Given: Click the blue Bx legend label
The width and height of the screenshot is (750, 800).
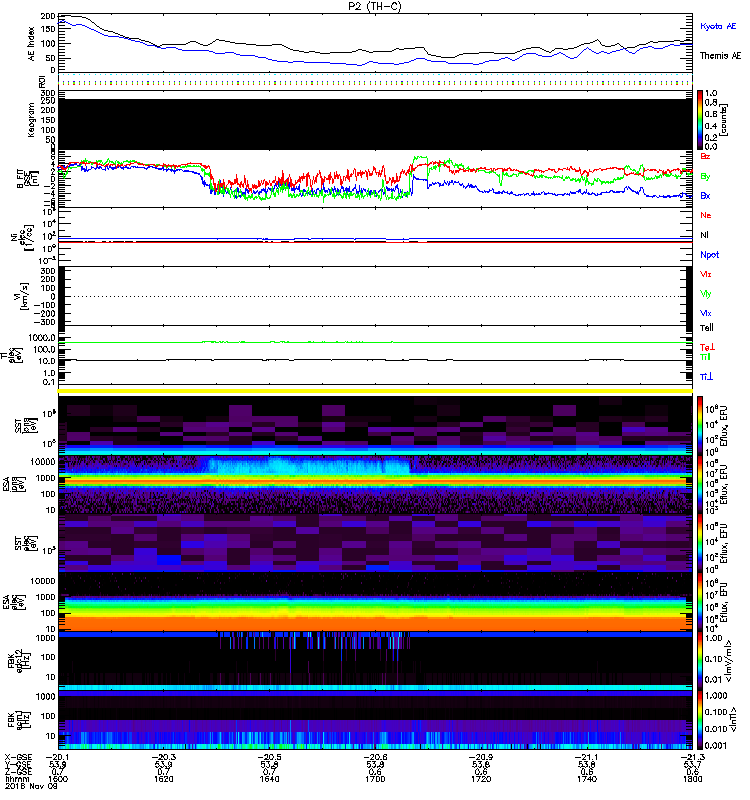Looking at the screenshot, I should pyautogui.click(x=705, y=195).
